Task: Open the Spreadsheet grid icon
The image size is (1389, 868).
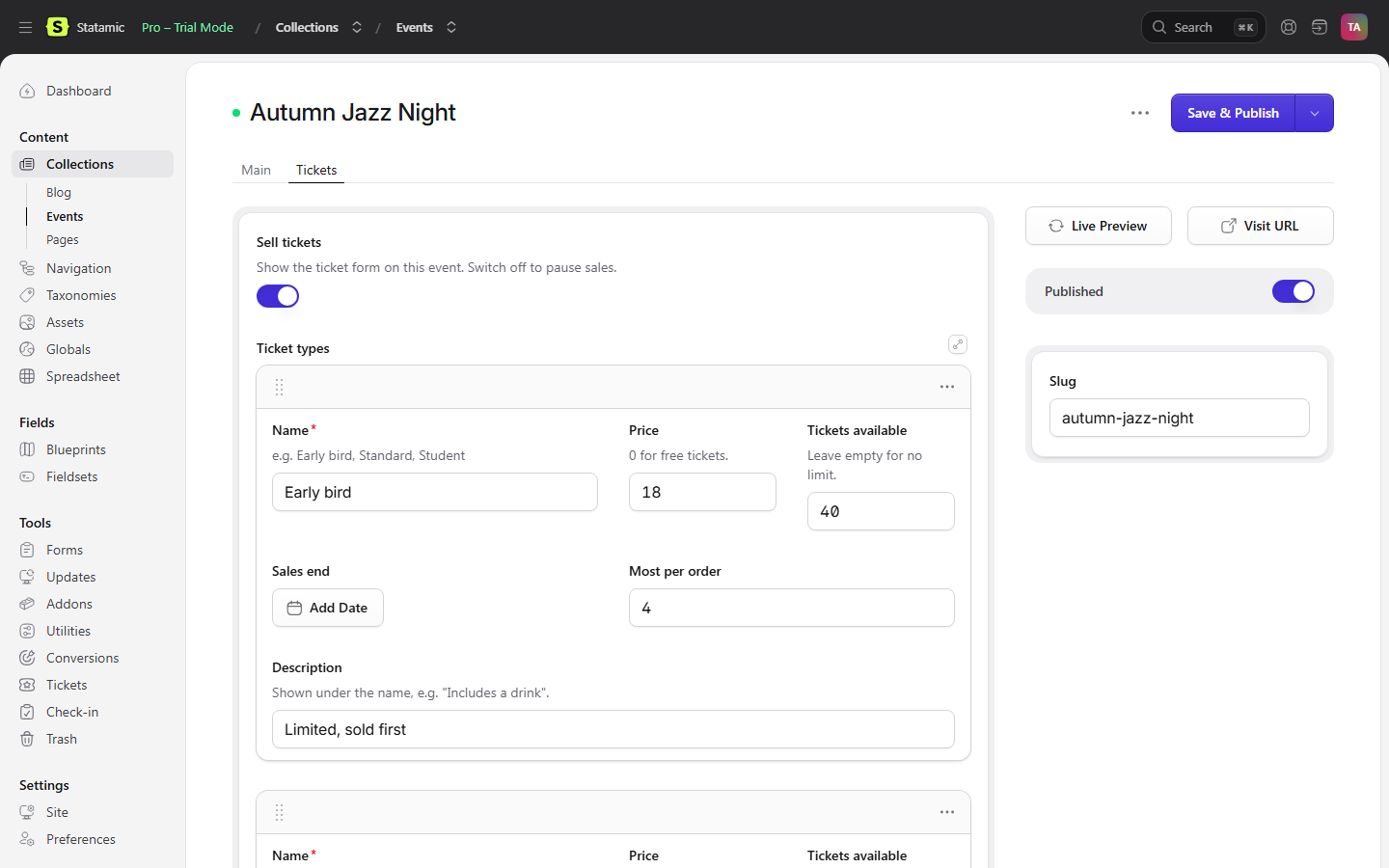Action: pyautogui.click(x=27, y=376)
